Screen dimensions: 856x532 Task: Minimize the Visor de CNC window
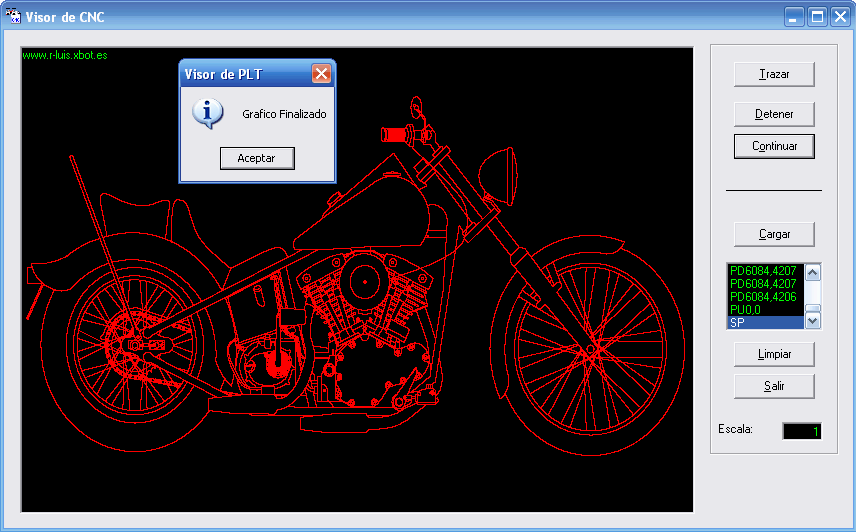coord(794,17)
